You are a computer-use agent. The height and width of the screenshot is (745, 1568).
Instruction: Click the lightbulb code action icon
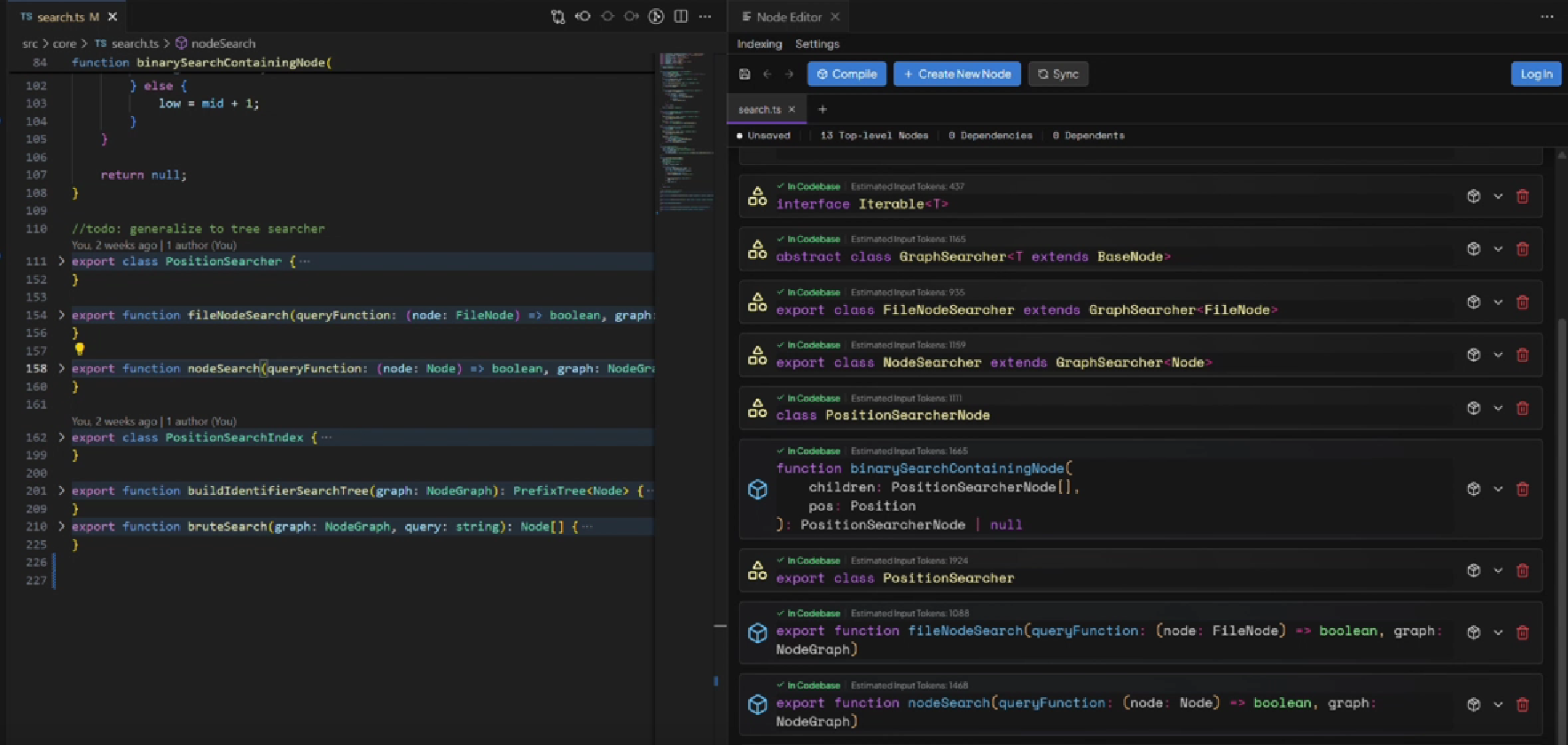(x=79, y=349)
